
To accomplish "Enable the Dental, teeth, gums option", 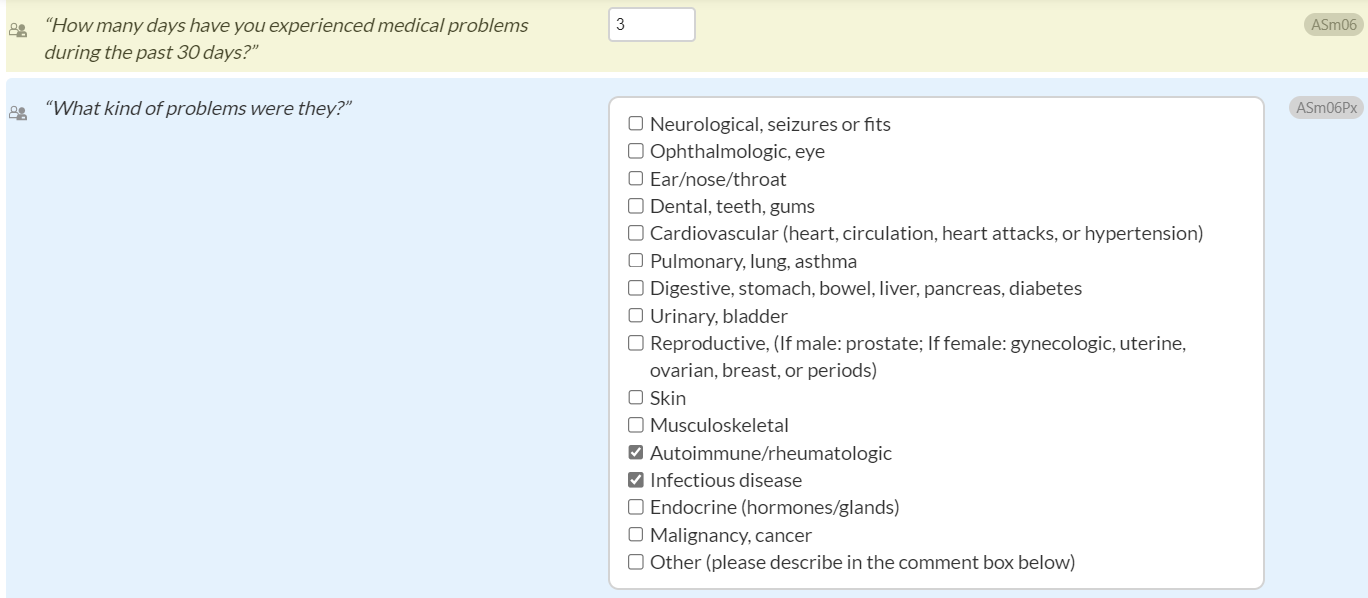I will point(636,207).
